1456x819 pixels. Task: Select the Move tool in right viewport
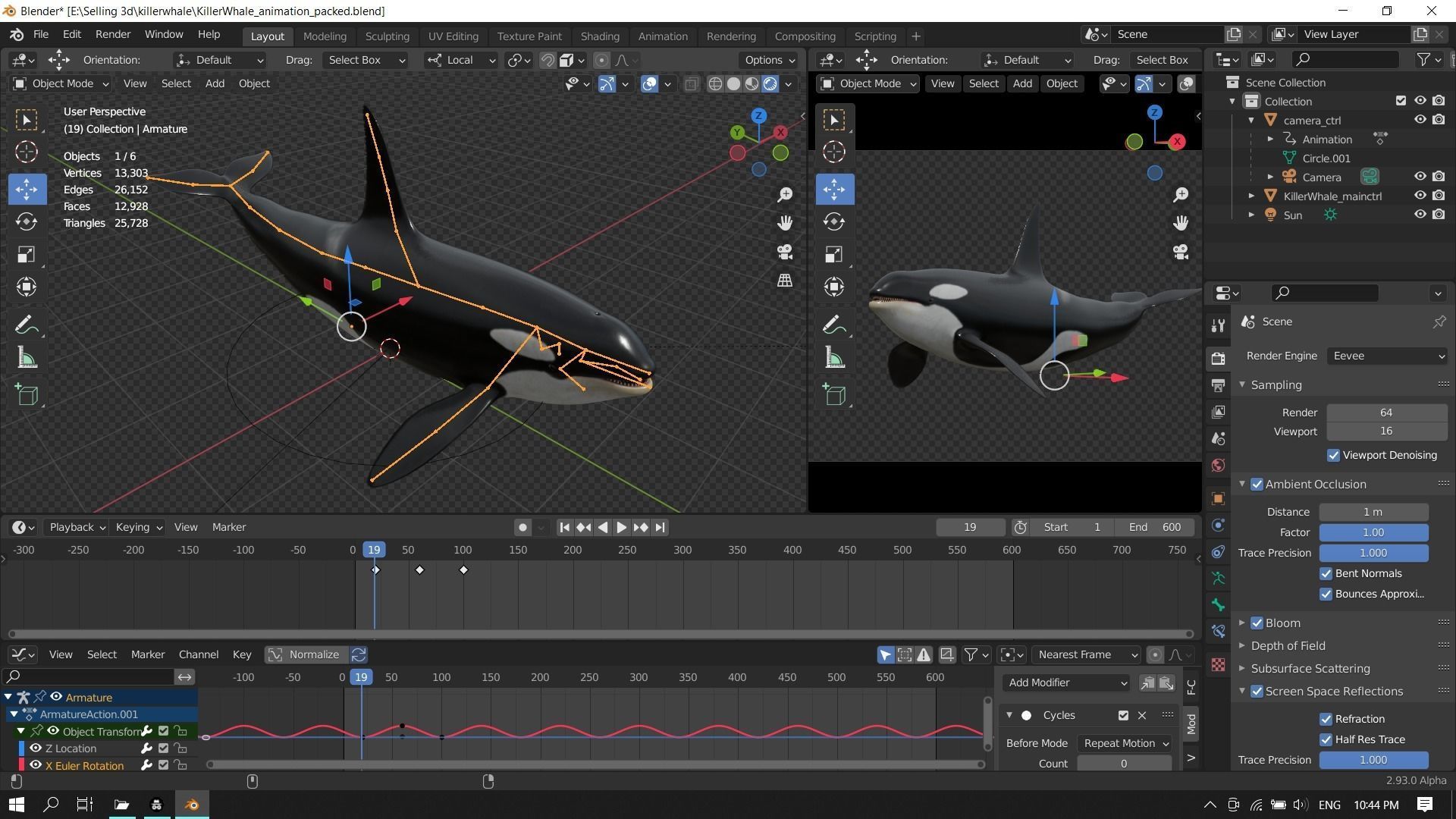[834, 189]
